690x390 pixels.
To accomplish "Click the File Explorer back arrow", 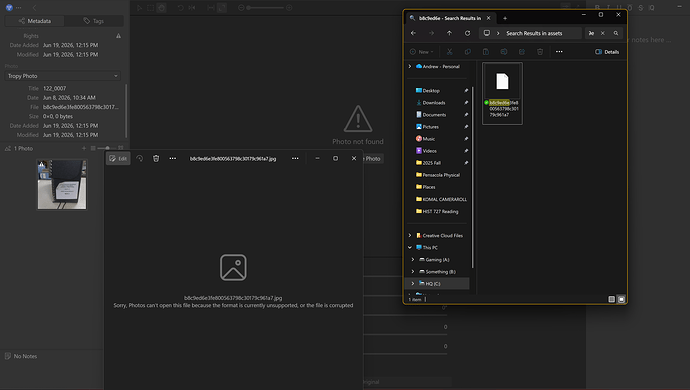I will point(413,33).
